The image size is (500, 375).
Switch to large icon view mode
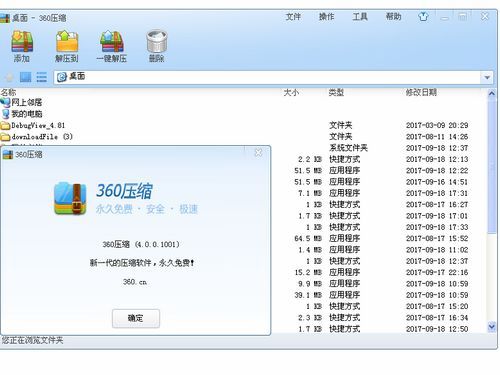[25, 77]
